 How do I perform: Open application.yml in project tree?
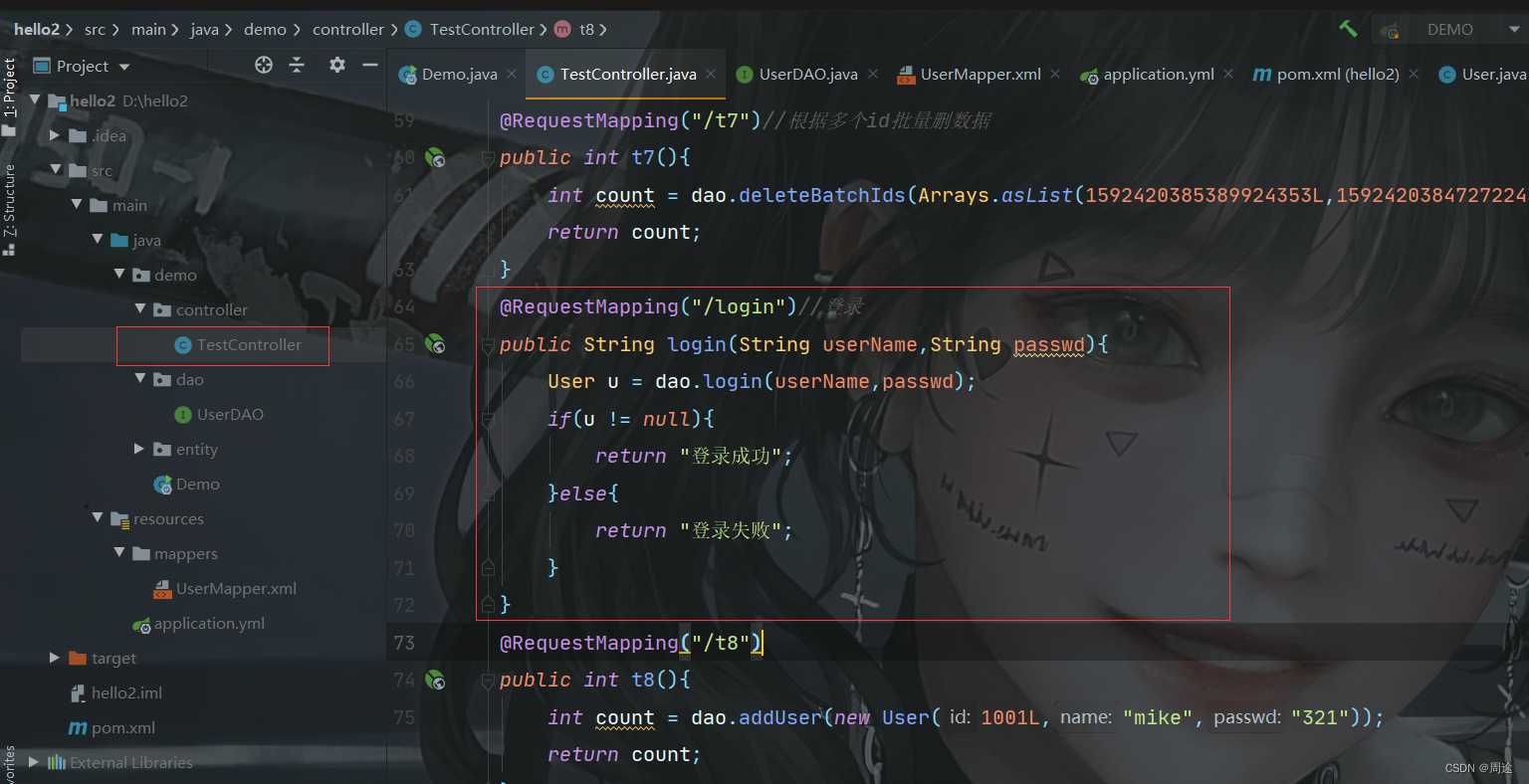click(198, 624)
